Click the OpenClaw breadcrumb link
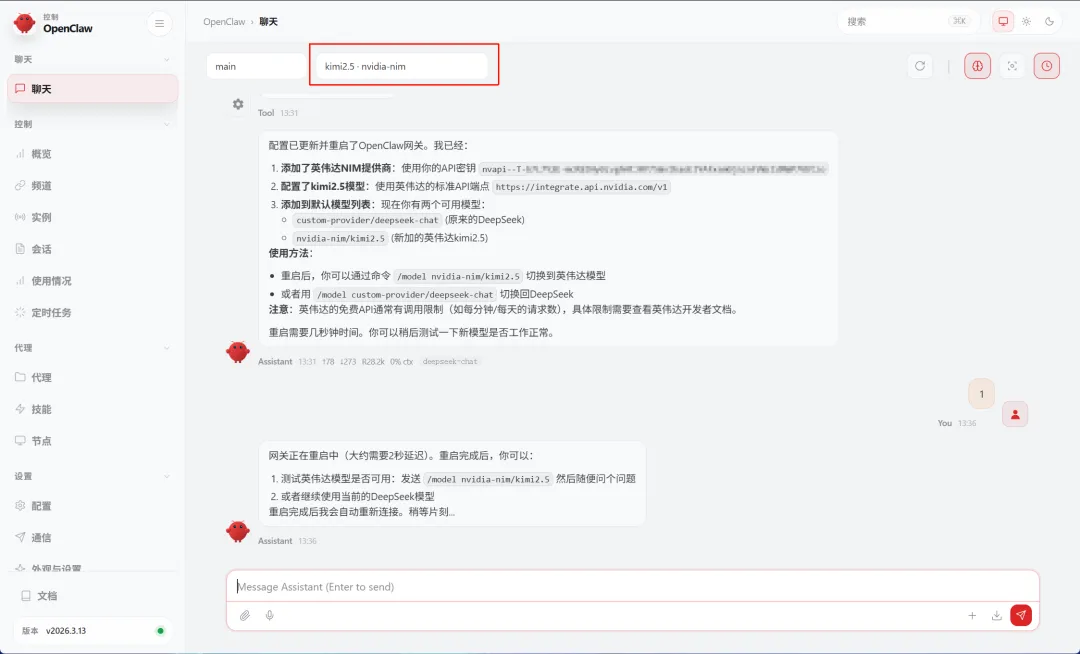Viewport: 1080px width, 654px height. point(224,22)
